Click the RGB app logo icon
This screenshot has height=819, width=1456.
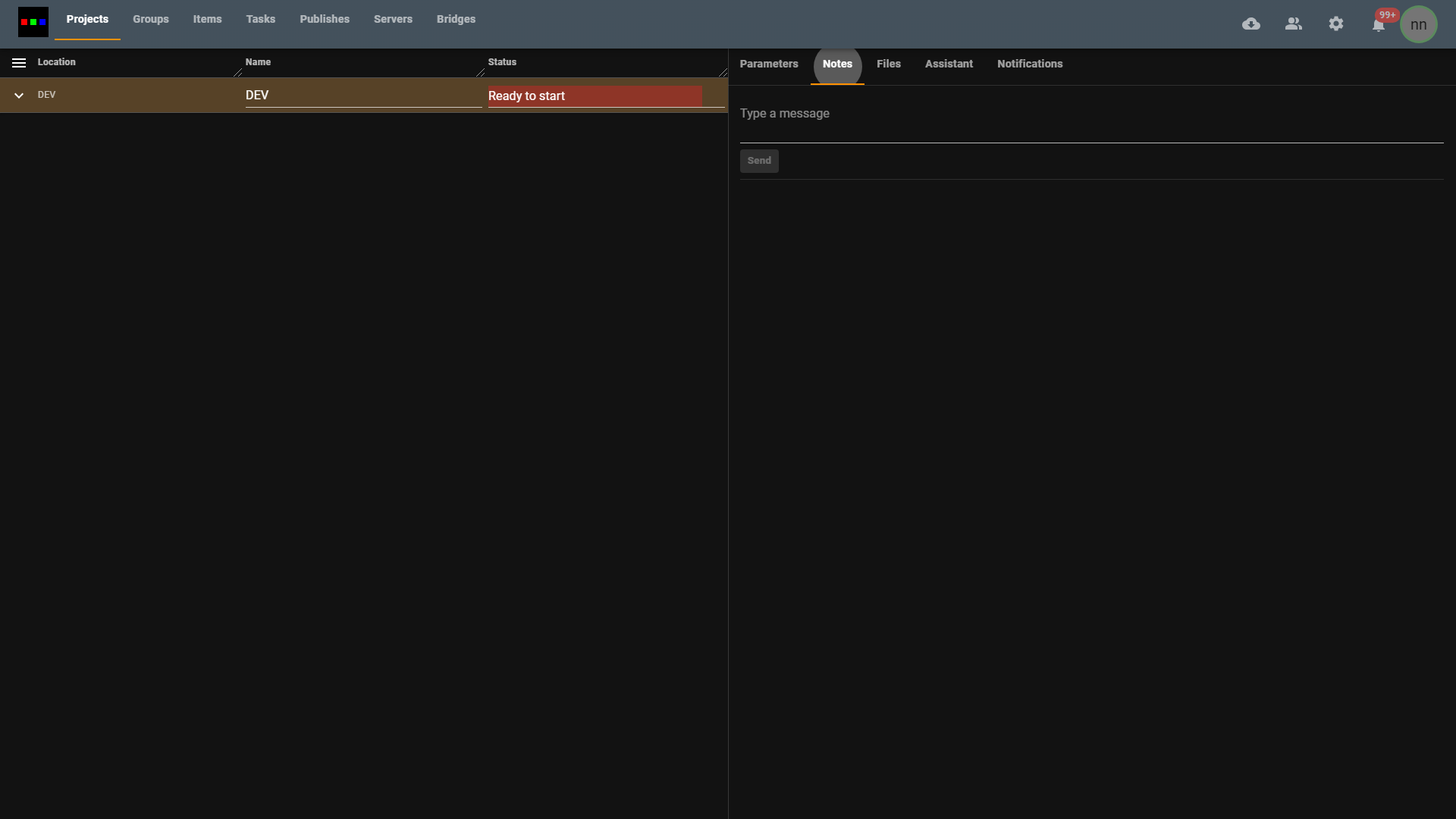coord(33,22)
